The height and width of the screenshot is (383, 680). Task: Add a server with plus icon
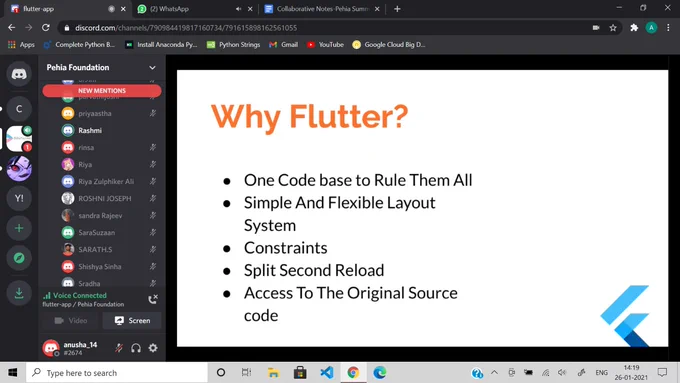(x=19, y=228)
